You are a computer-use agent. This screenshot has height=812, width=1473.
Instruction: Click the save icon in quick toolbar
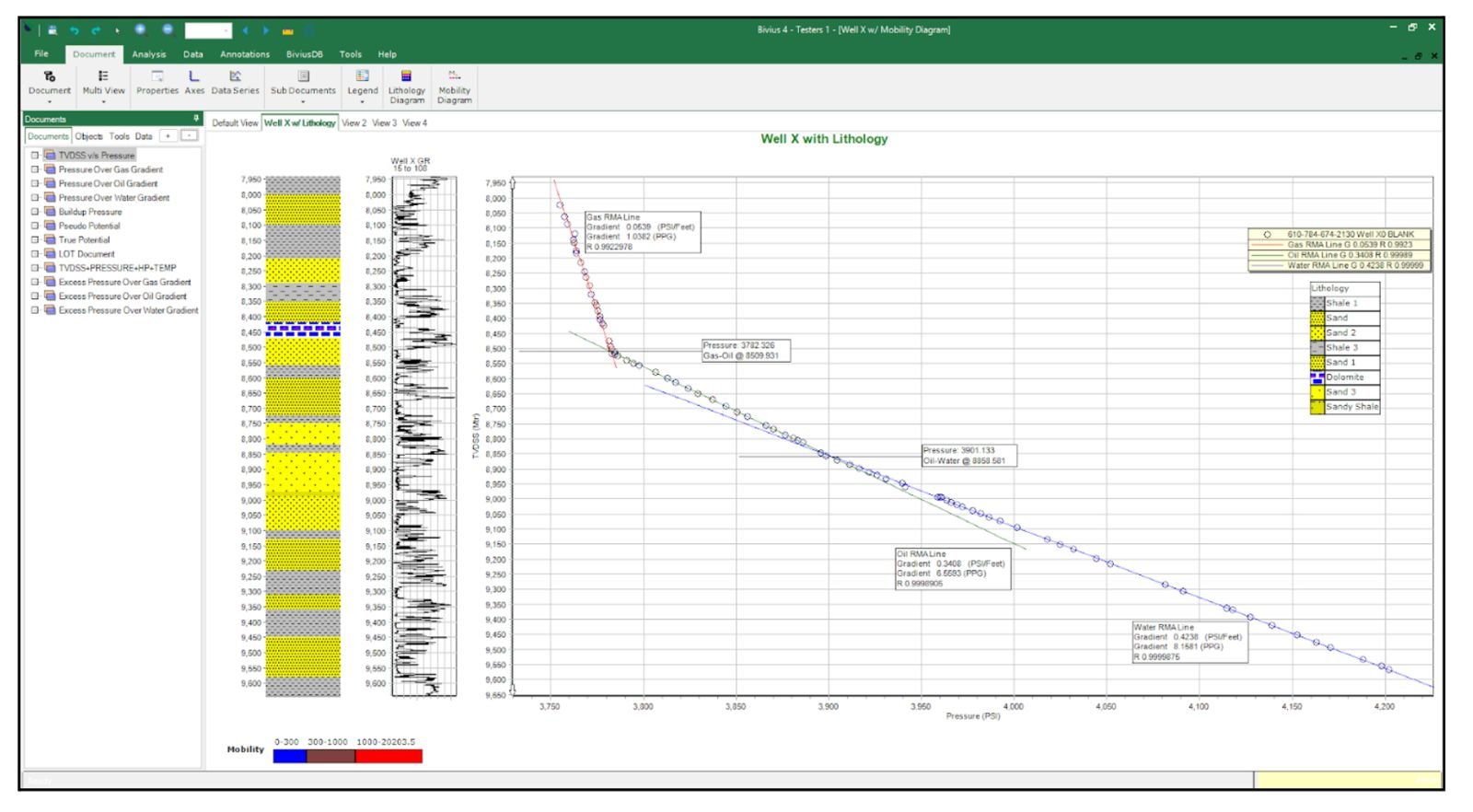53,30
